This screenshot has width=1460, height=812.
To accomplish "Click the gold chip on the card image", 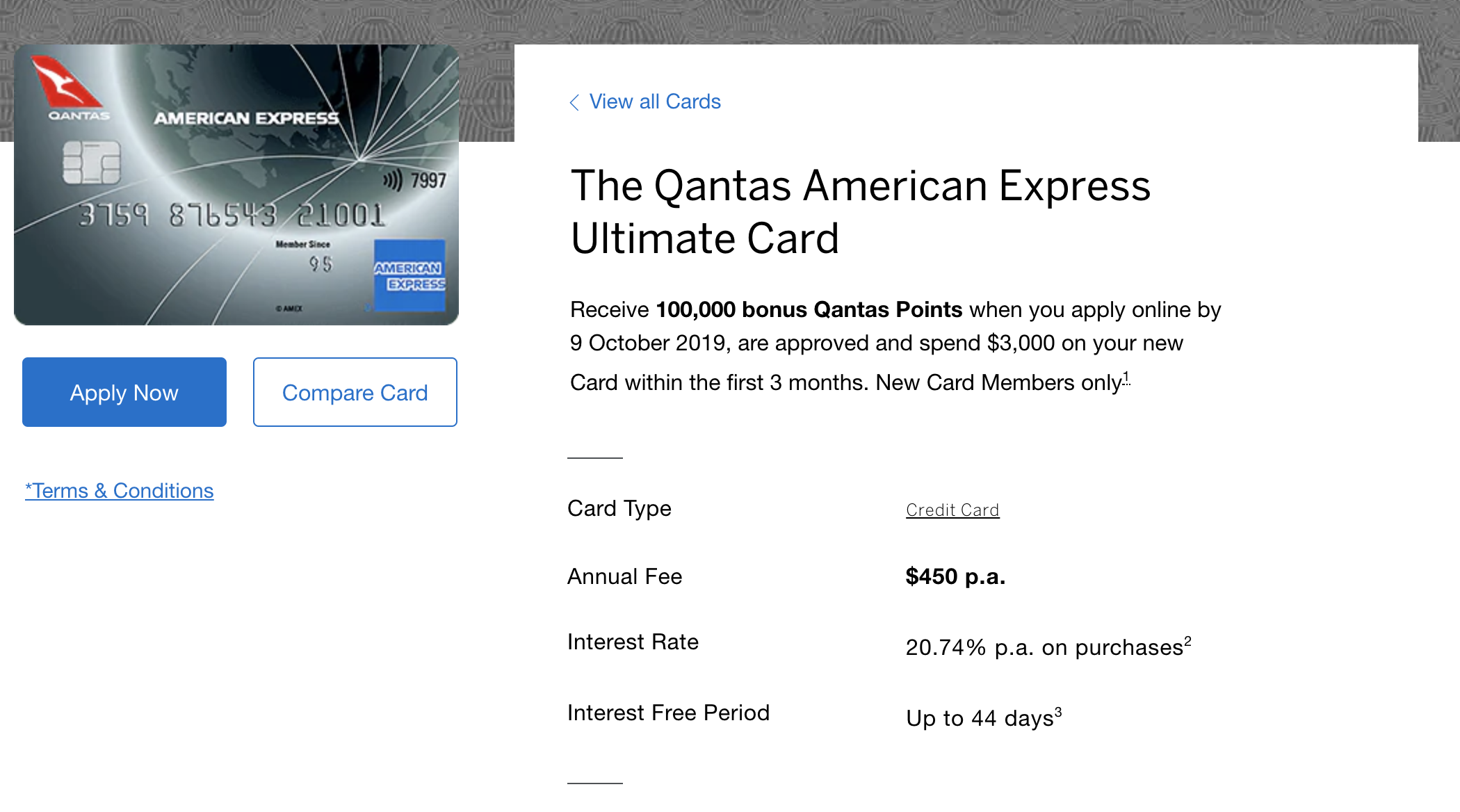I will pos(92,163).
